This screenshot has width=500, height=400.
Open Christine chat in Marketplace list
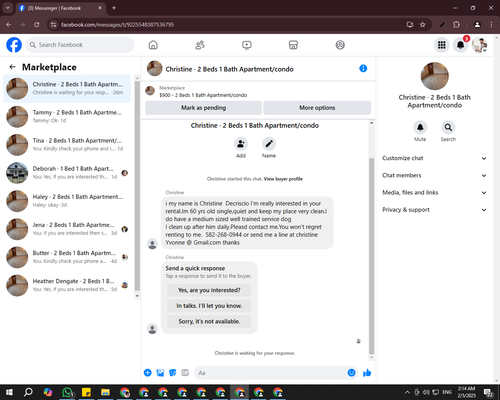pyautogui.click(x=67, y=88)
